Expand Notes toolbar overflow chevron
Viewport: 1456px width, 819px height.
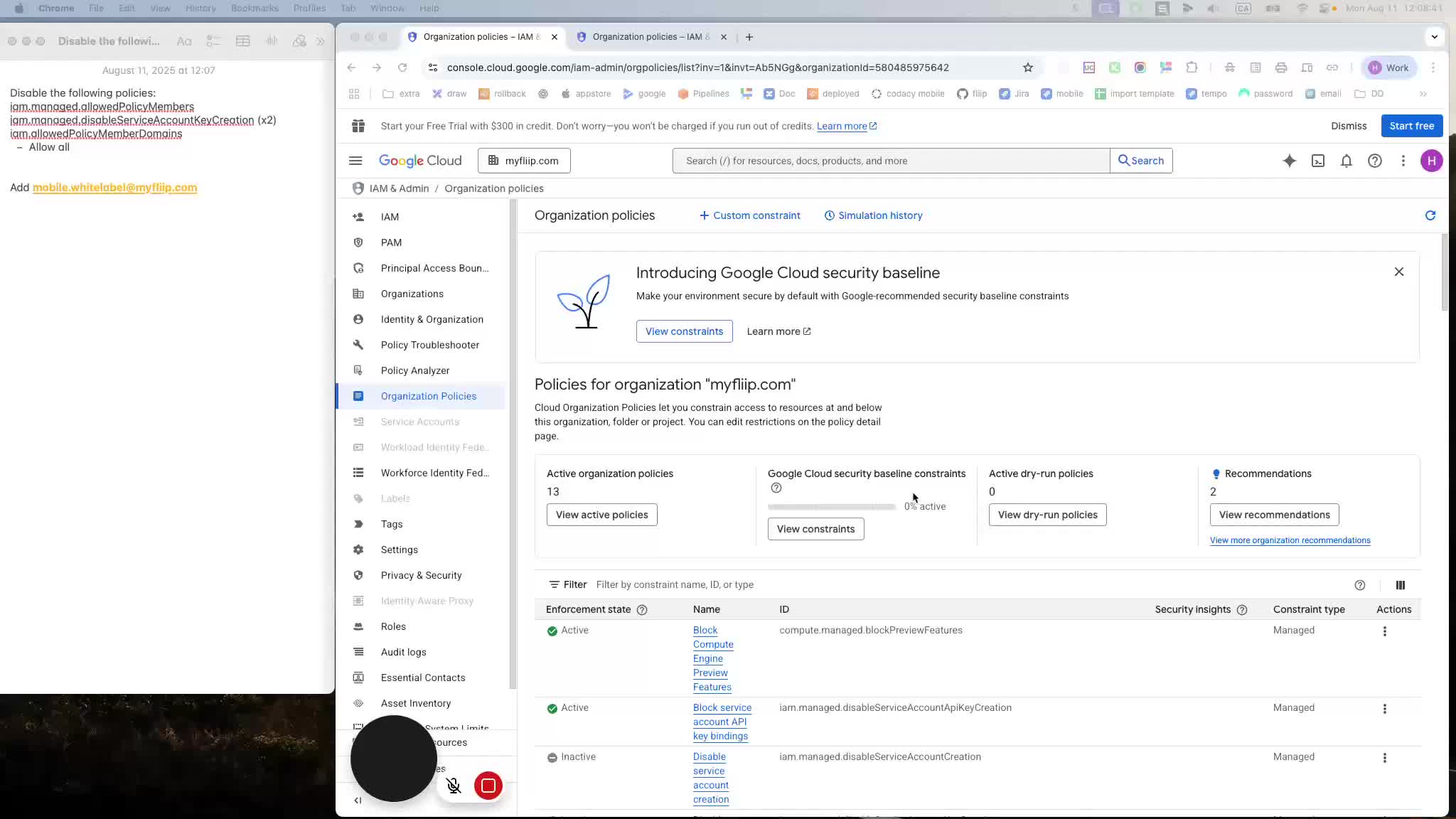pos(321,41)
